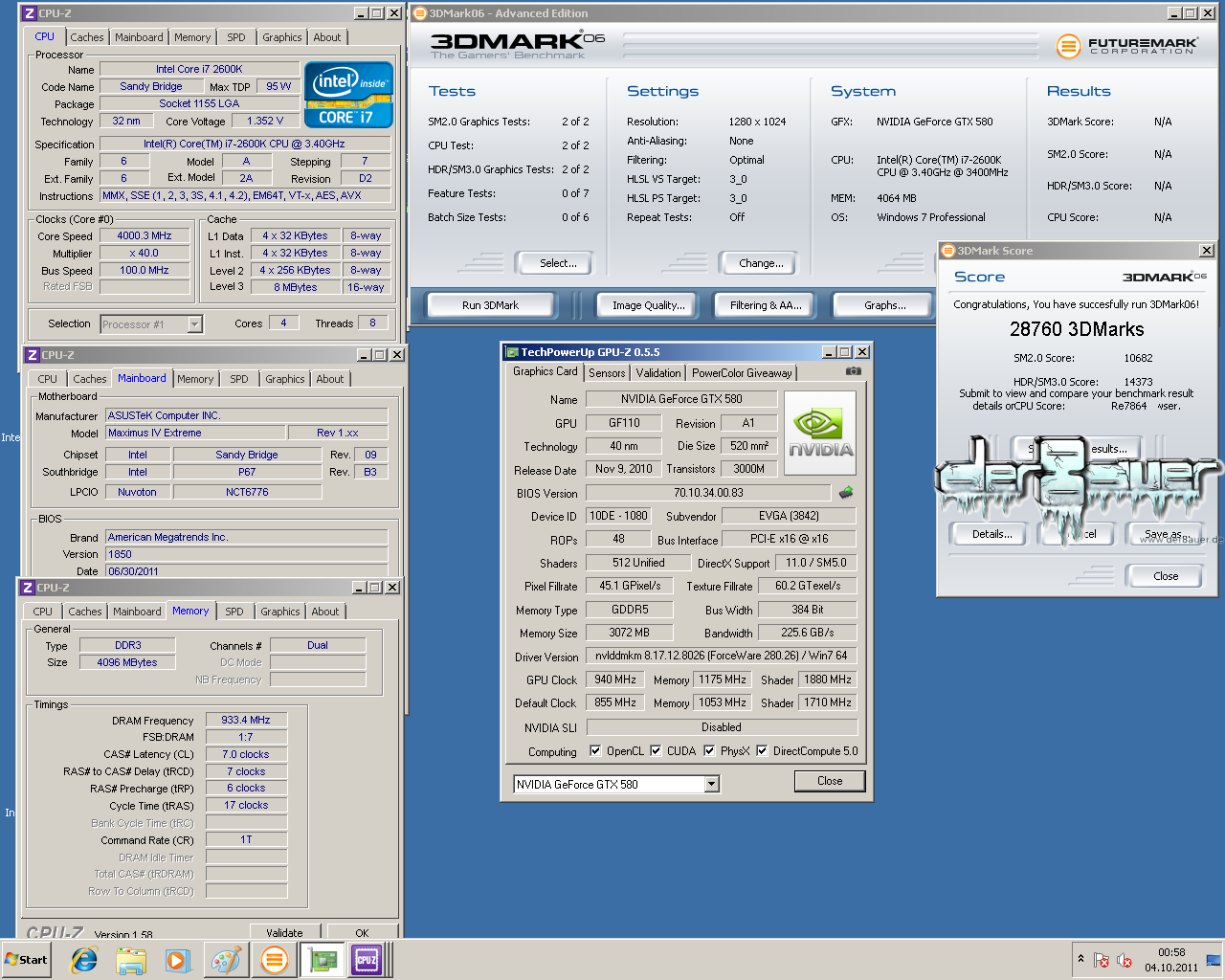Screen dimensions: 1225x980
Task: Open the GeForce GTX 580 GPU selector dropdown
Action: [x=711, y=784]
